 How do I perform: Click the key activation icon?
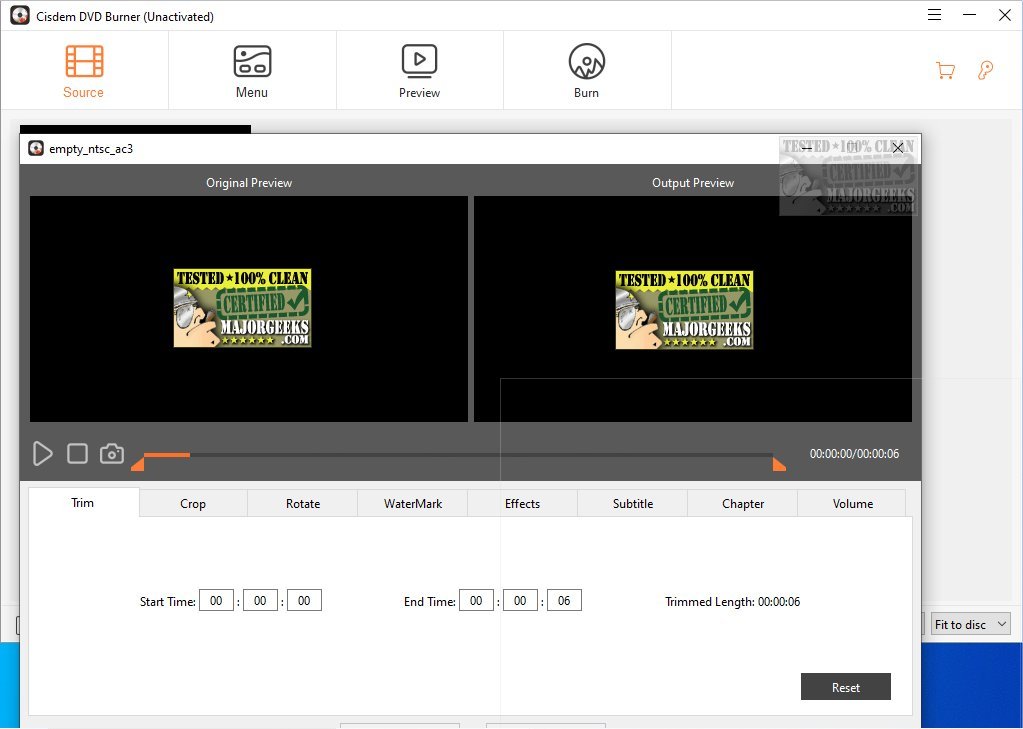(x=985, y=70)
